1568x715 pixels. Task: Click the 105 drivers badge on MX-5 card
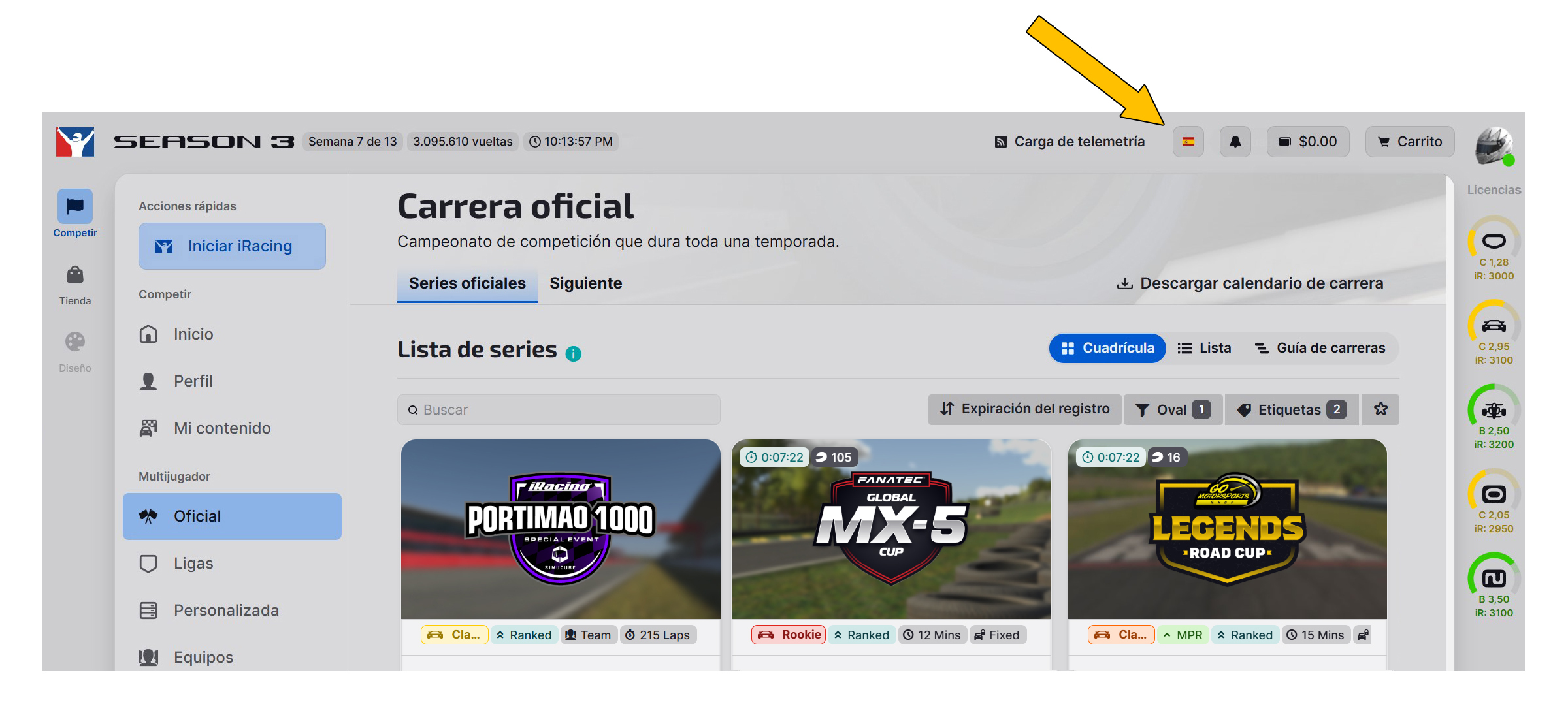tap(834, 457)
